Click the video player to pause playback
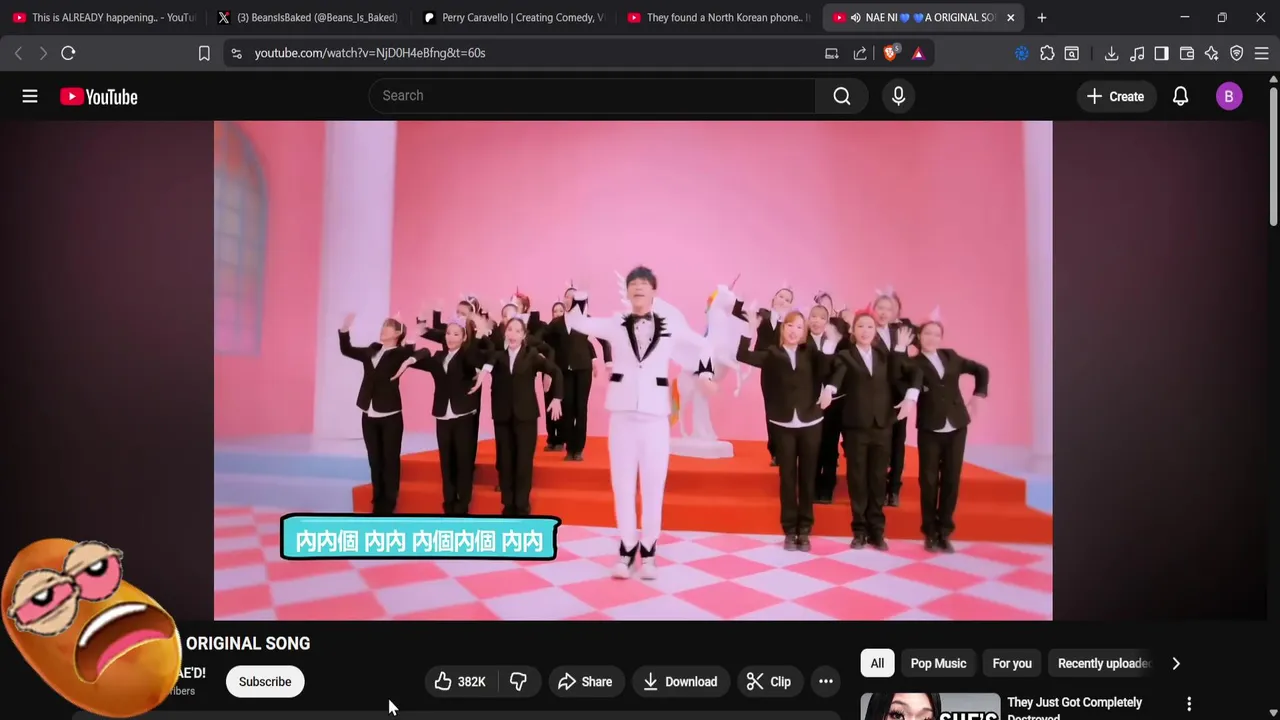 (x=633, y=370)
